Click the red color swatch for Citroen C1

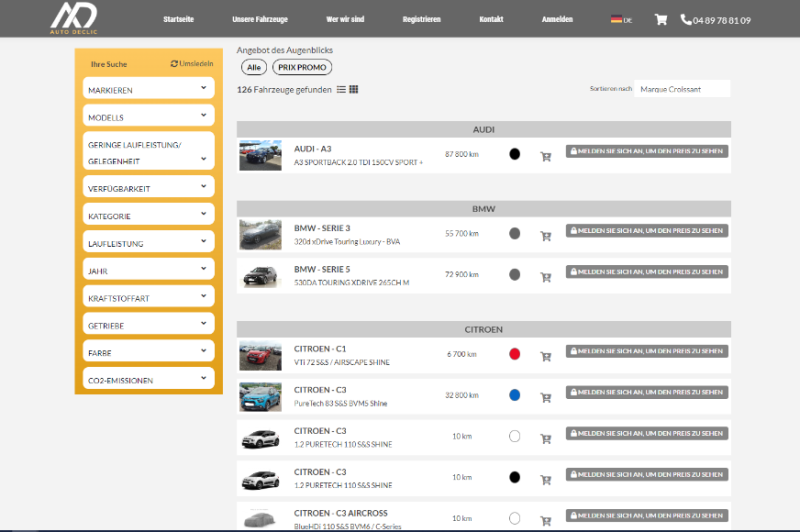(514, 354)
